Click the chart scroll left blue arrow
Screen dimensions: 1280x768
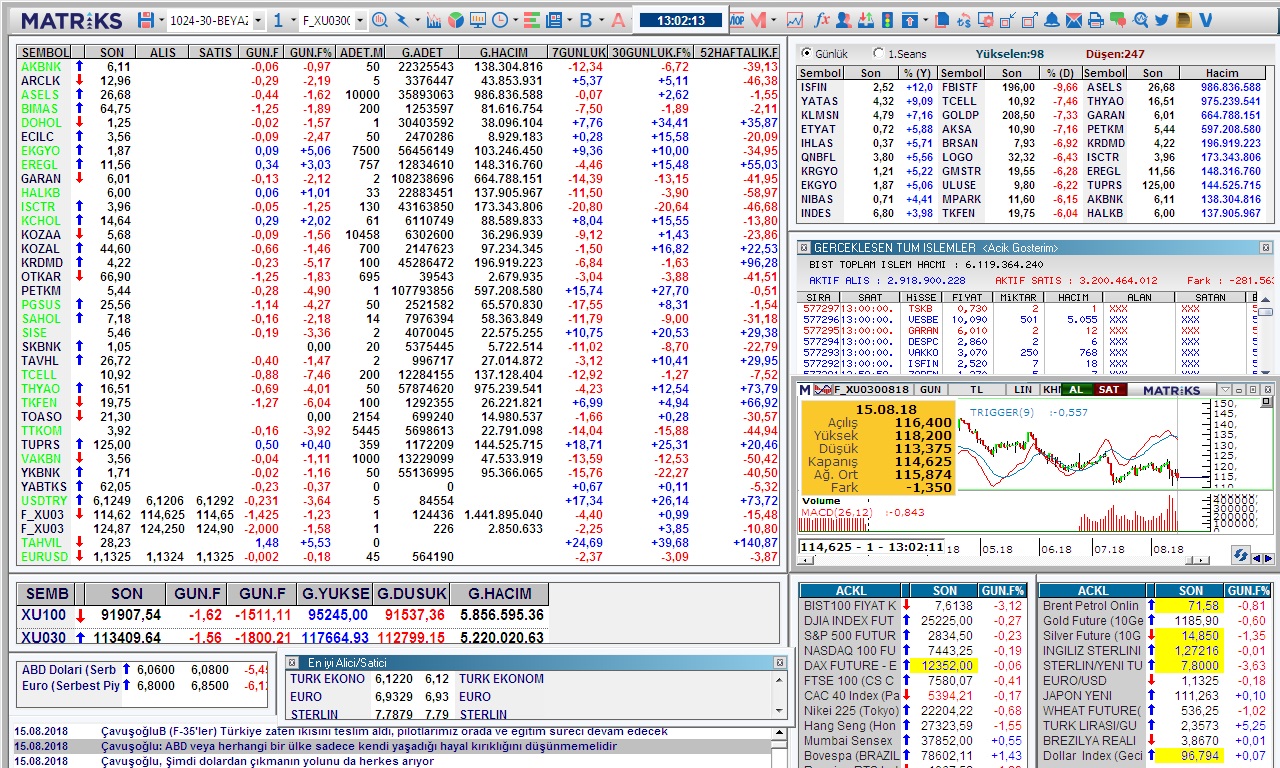point(1259,557)
